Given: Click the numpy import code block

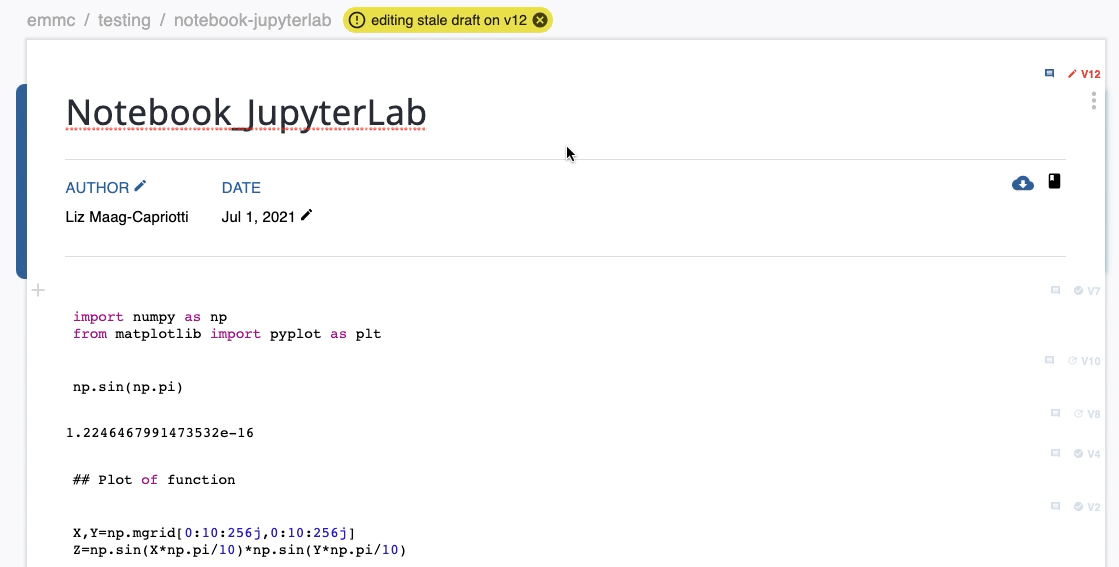Looking at the screenshot, I should tap(227, 326).
